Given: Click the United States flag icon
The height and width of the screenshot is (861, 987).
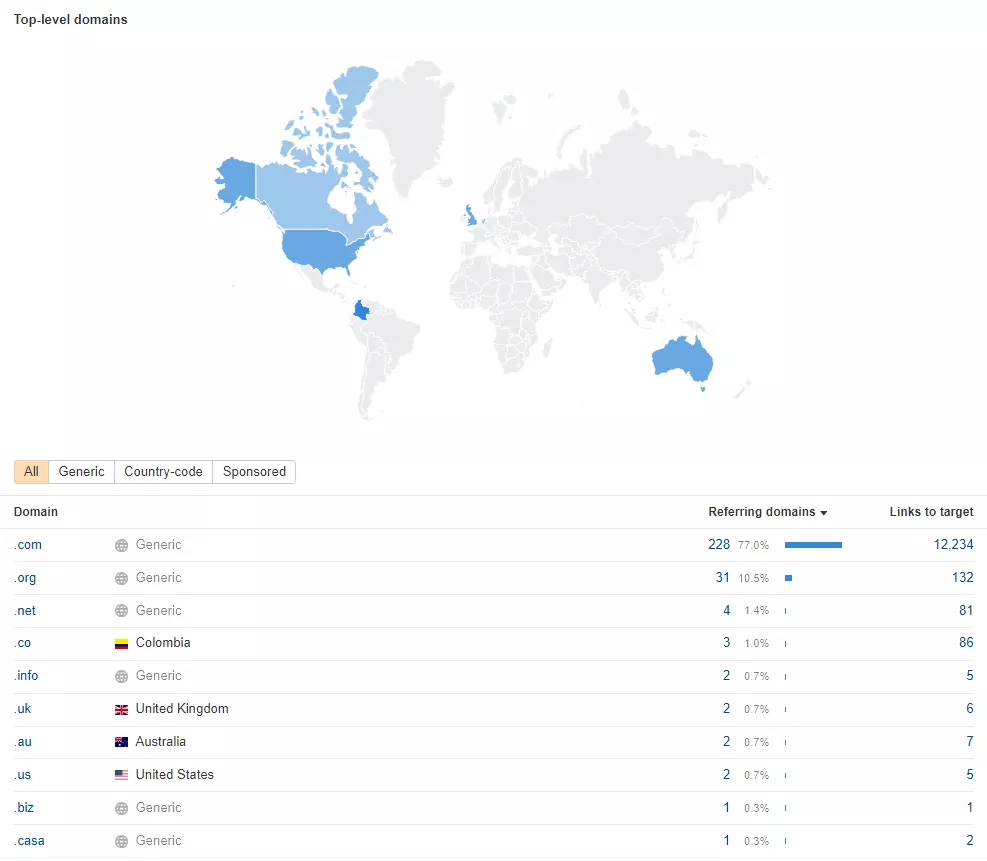Looking at the screenshot, I should [x=121, y=775].
